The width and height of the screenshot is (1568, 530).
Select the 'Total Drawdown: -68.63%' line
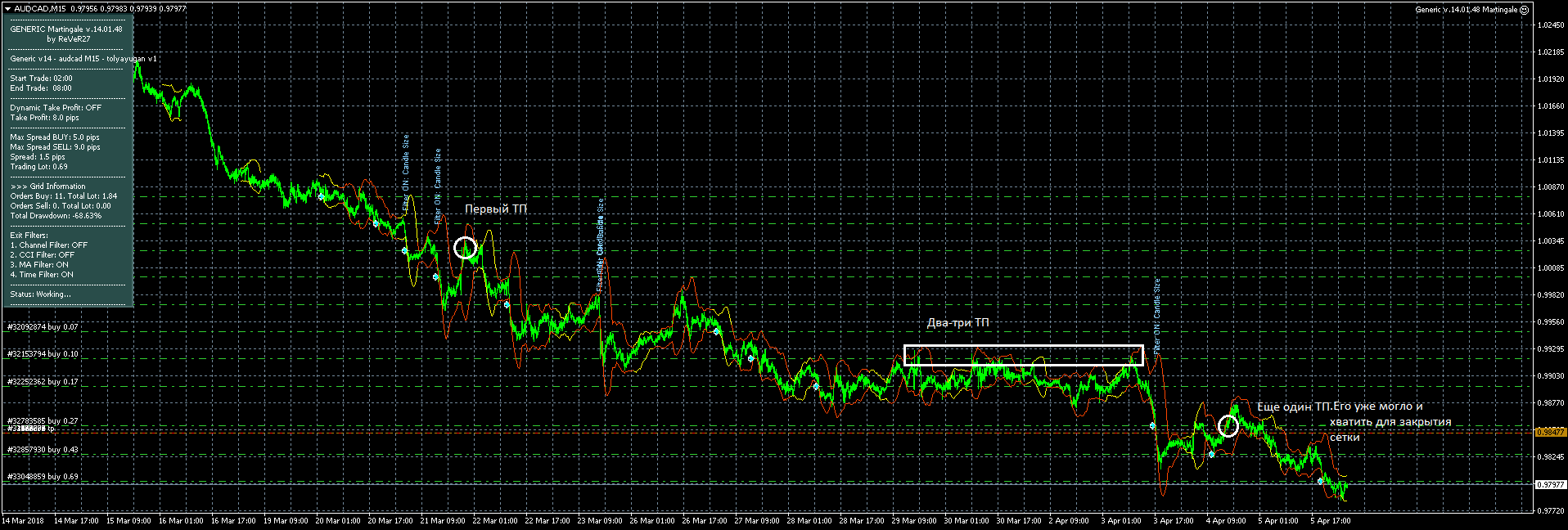(x=56, y=216)
